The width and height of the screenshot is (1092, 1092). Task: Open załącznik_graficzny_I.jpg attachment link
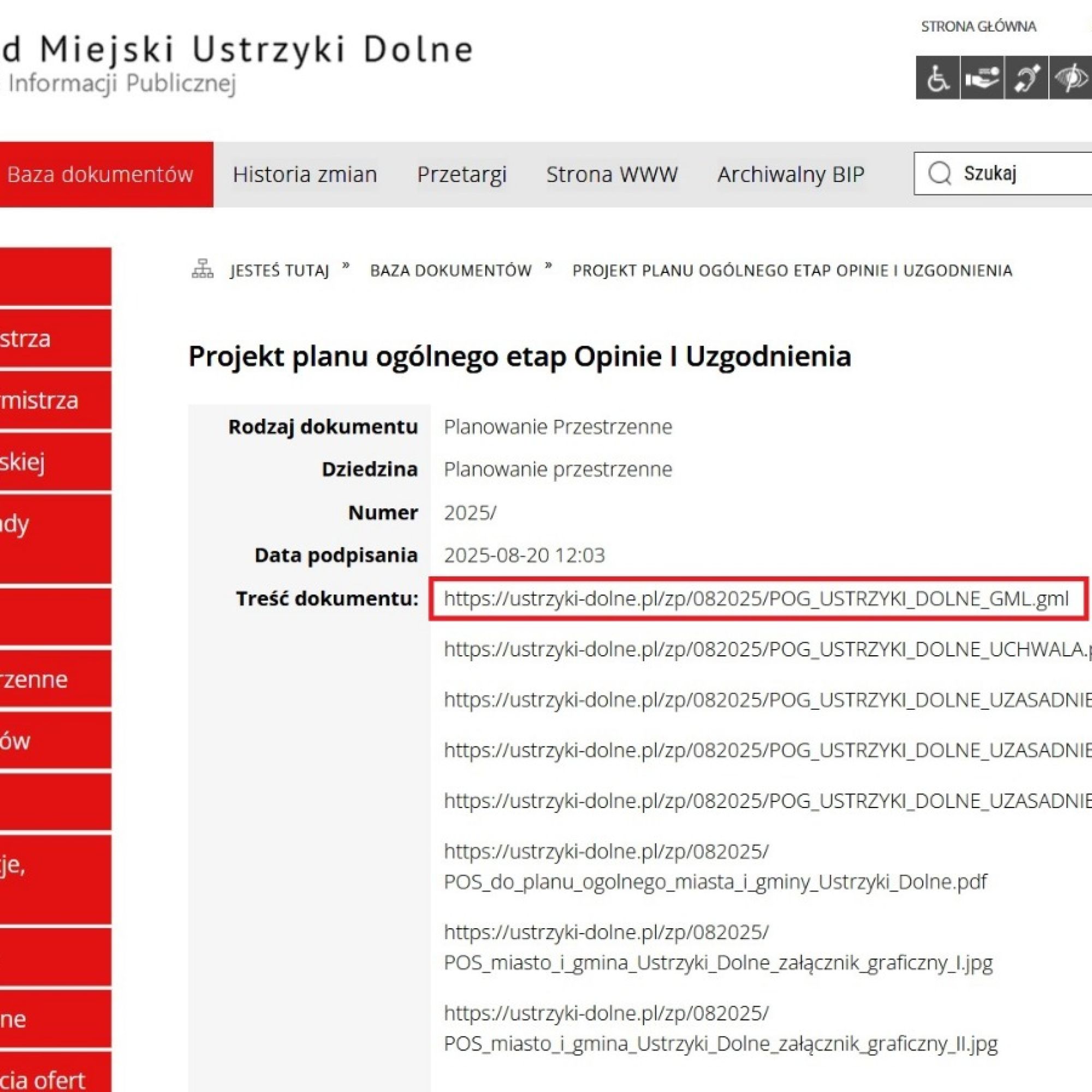click(718, 963)
